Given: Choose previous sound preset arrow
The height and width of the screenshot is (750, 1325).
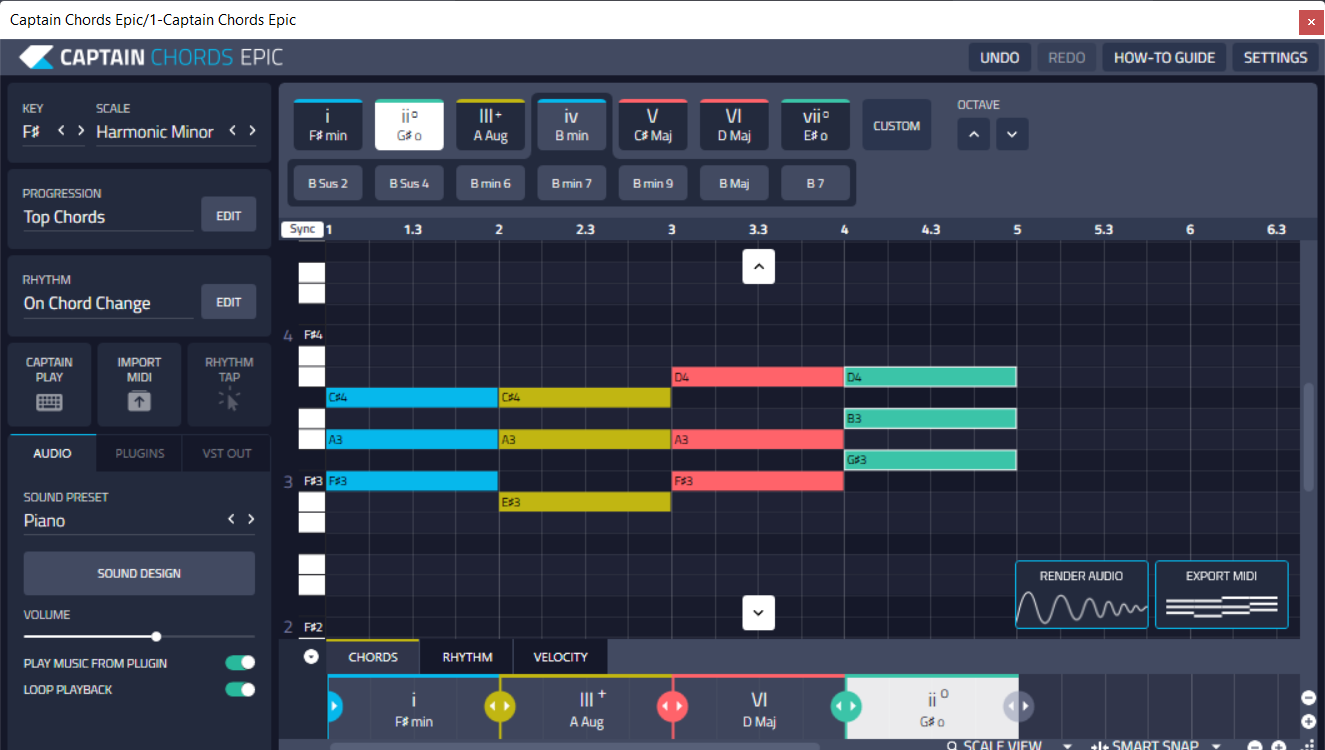Looking at the screenshot, I should coord(232,519).
